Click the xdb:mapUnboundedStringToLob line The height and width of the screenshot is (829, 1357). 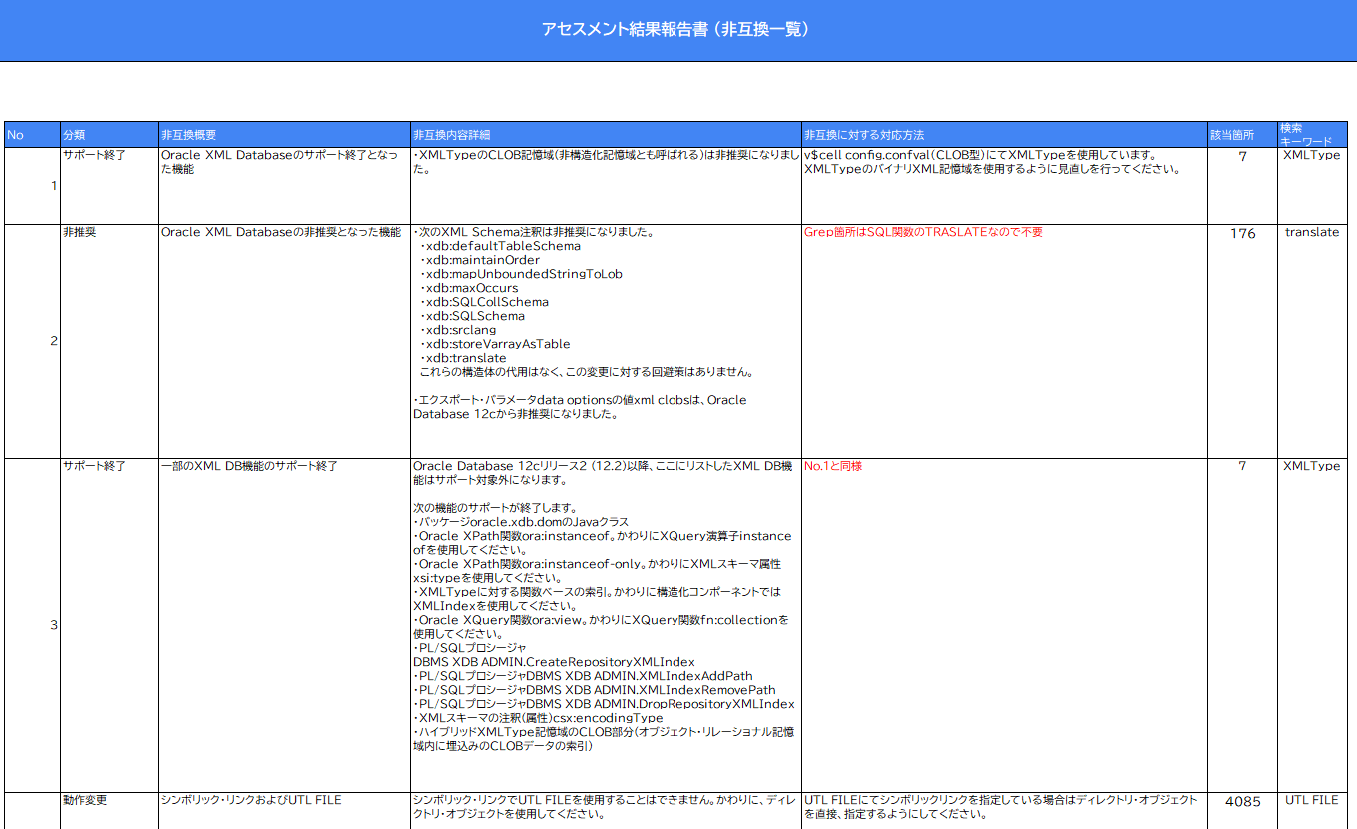(521, 274)
